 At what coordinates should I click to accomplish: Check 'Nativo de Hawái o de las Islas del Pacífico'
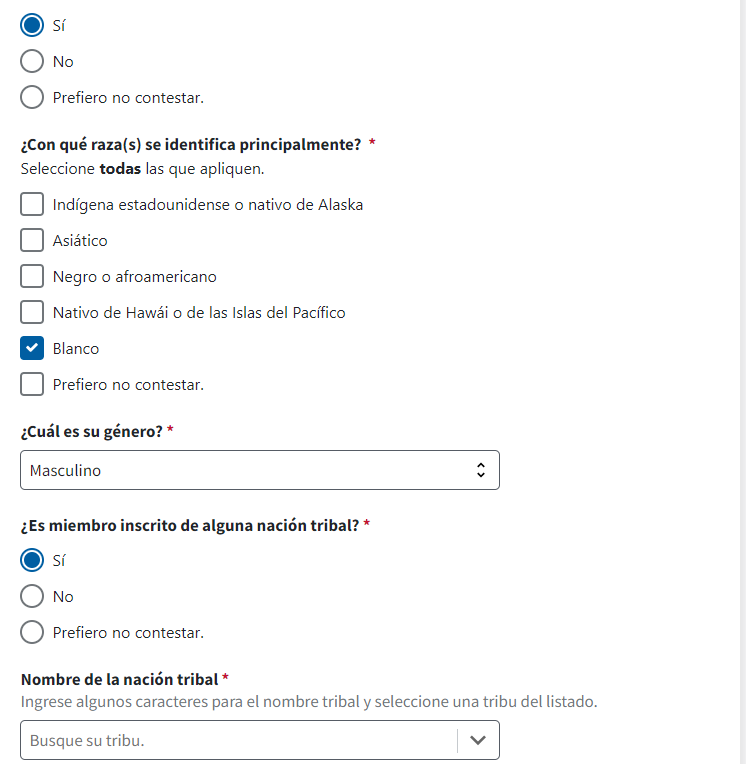tap(32, 312)
